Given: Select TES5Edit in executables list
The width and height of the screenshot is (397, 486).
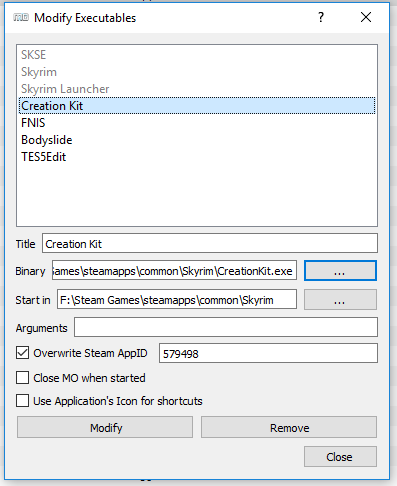Looking at the screenshot, I should pos(197,157).
